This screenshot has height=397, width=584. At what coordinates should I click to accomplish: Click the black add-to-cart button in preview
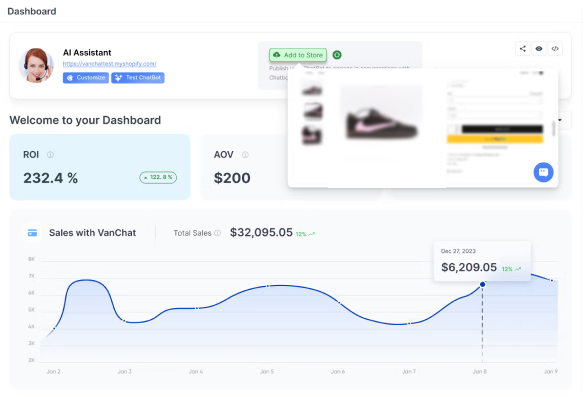[502, 129]
